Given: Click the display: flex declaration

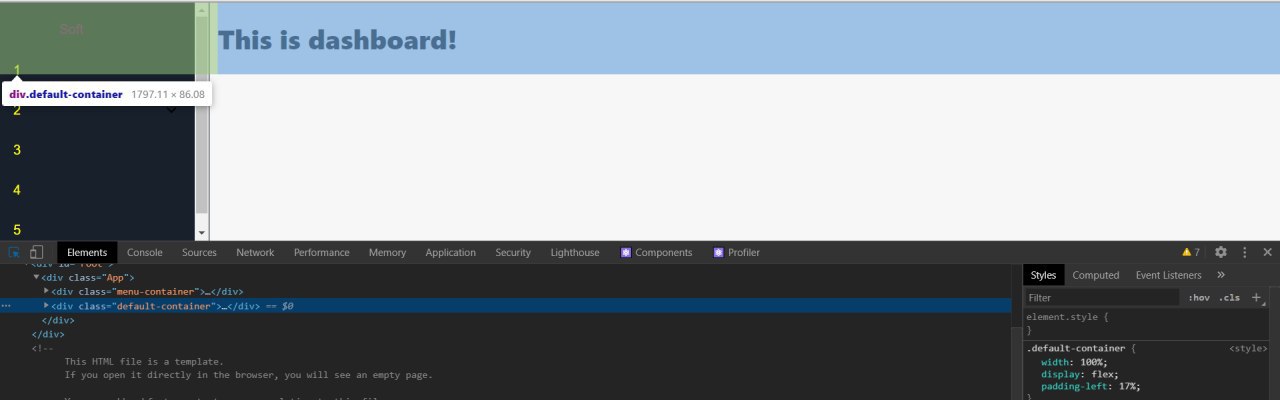Looking at the screenshot, I should (1080, 374).
